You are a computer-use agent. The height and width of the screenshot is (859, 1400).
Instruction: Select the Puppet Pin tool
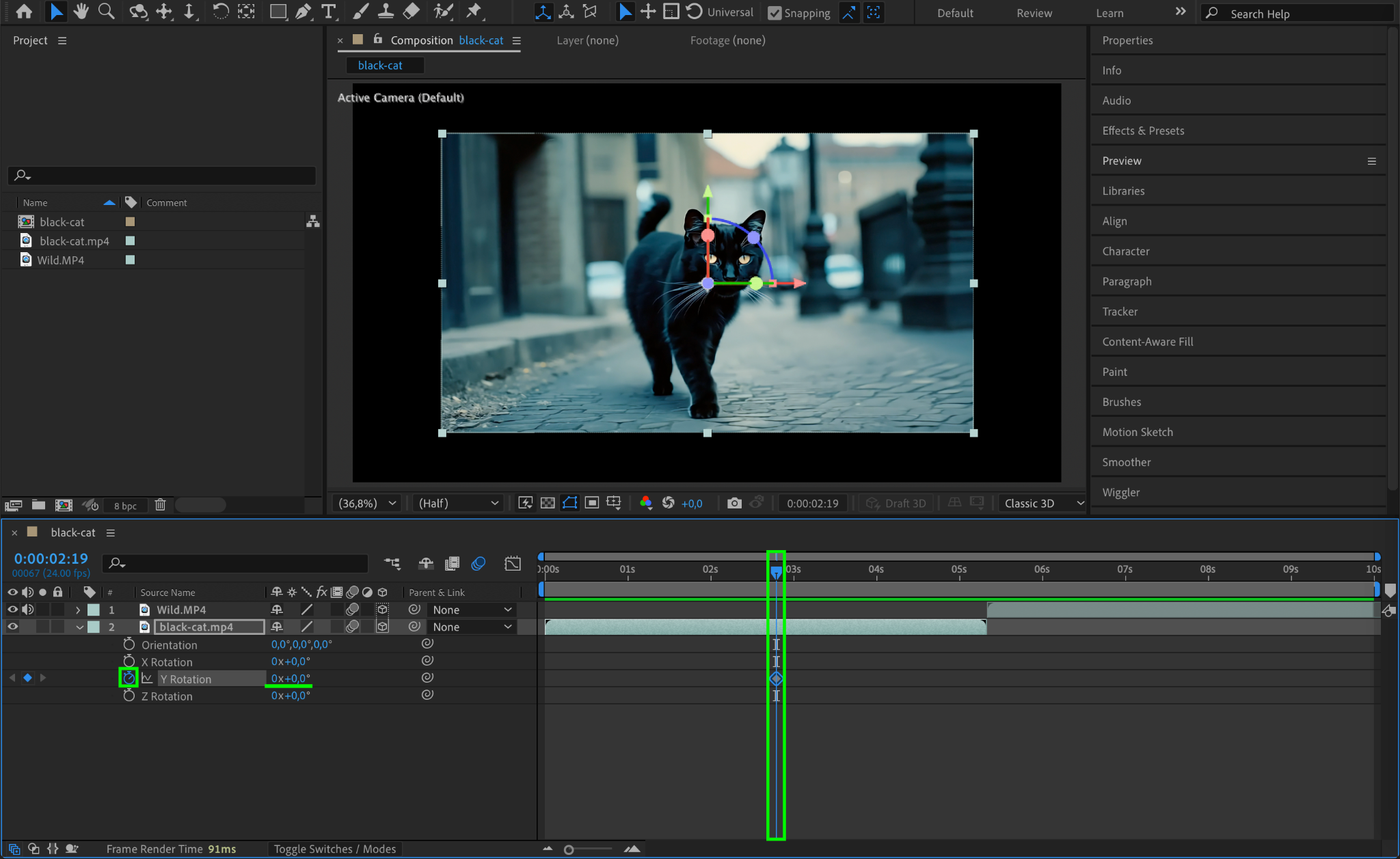(473, 12)
